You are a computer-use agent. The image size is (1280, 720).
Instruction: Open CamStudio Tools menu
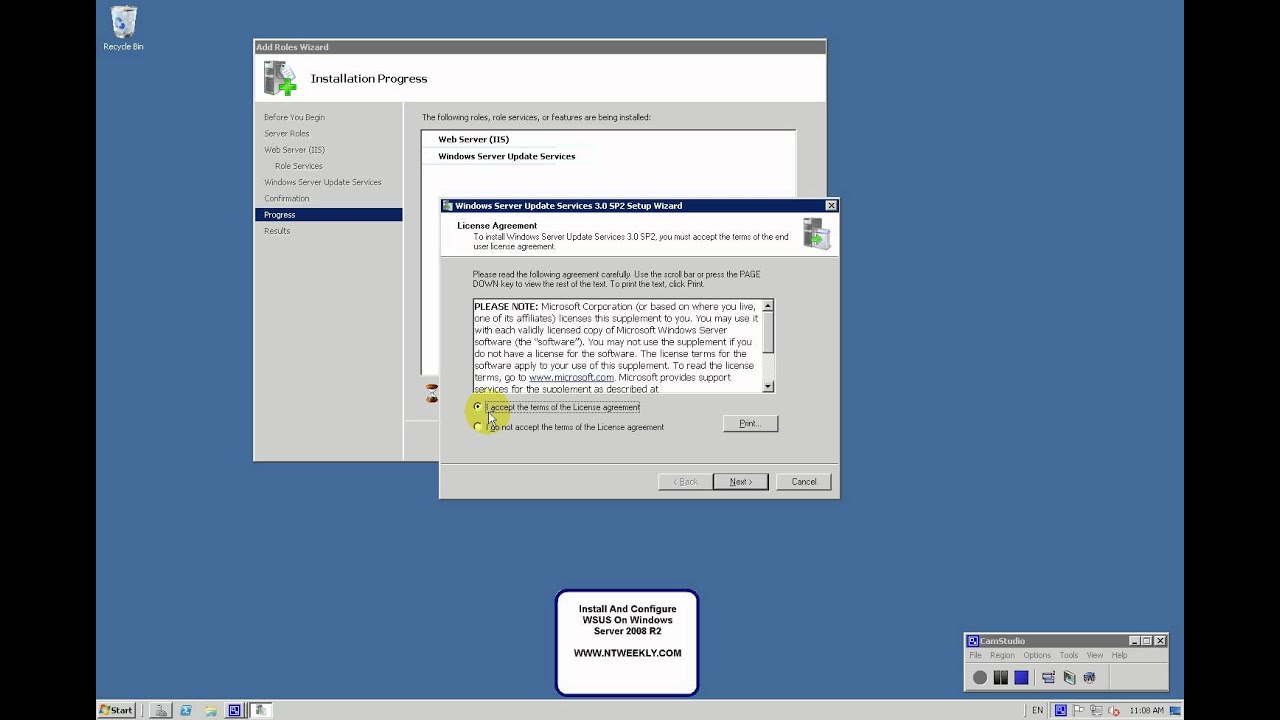point(1069,655)
